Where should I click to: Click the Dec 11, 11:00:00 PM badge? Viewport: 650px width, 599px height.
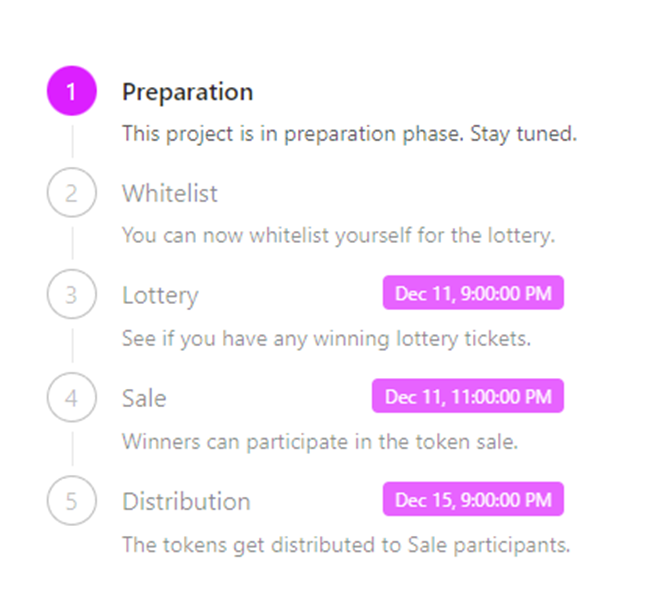point(468,396)
